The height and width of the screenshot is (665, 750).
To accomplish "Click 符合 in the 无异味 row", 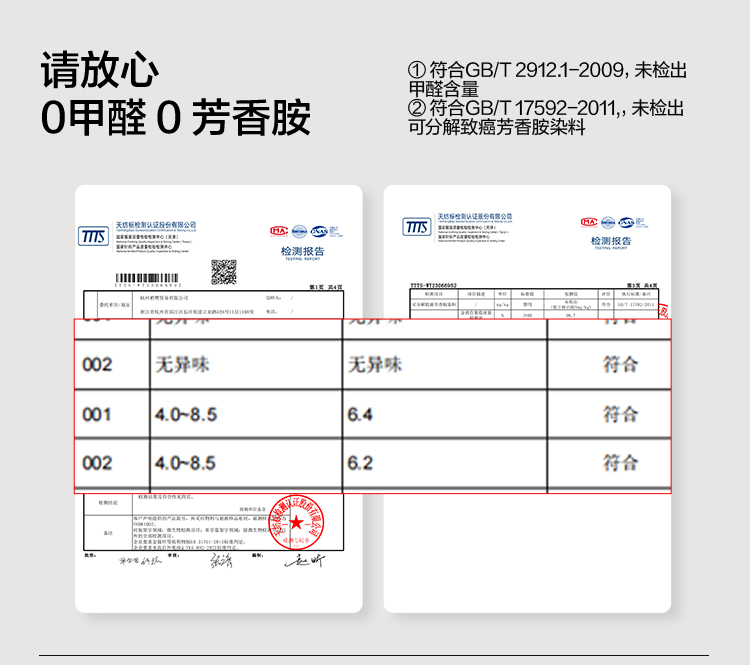I will click(620, 365).
